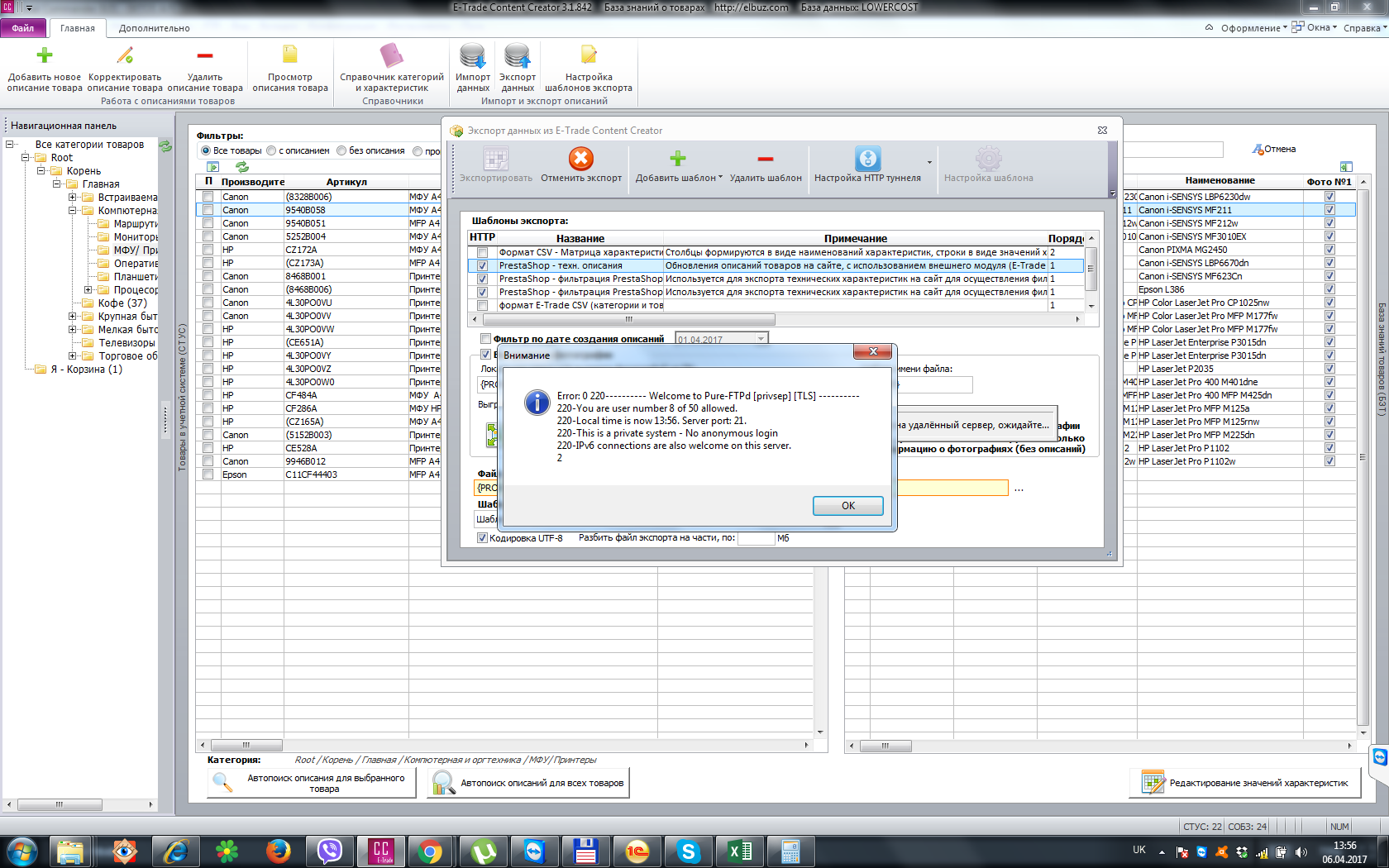Open the Оформление menu
This screenshot has height=868, width=1389.
point(1253,28)
